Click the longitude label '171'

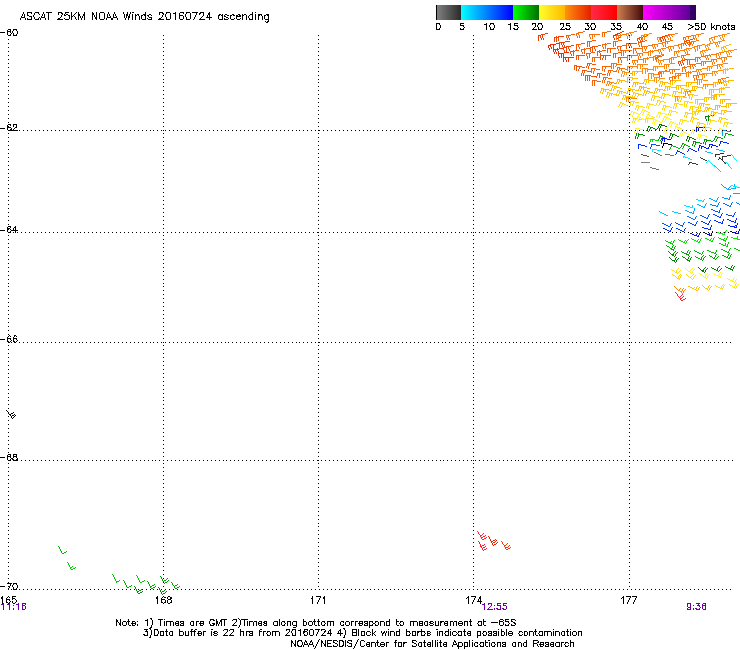coord(318,600)
